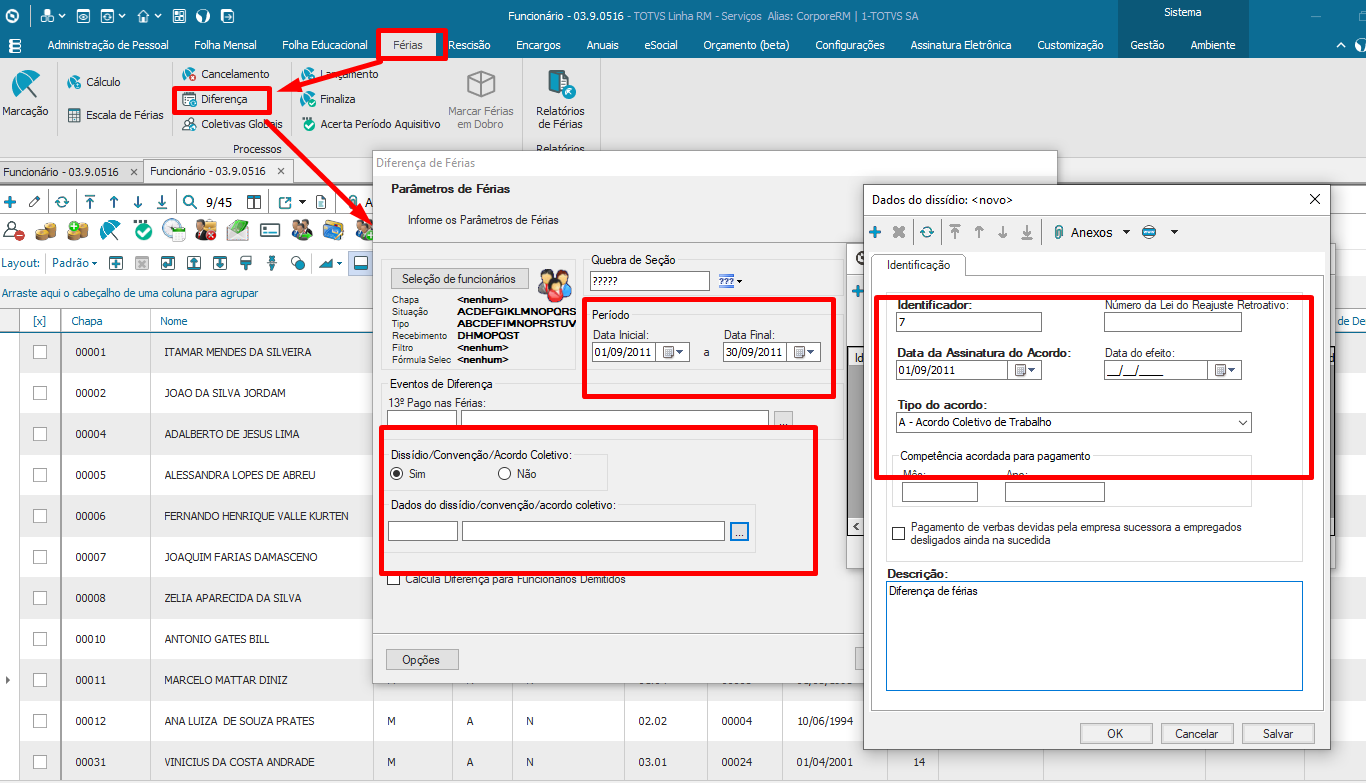
Task: Go to last record in the Funcionário toolbar
Action: point(162,202)
